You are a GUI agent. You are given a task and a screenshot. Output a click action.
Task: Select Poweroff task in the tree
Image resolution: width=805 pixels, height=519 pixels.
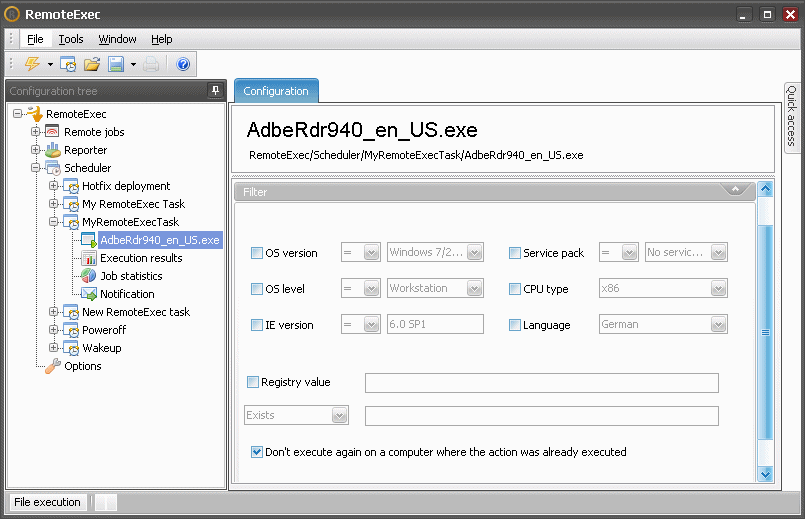point(104,330)
